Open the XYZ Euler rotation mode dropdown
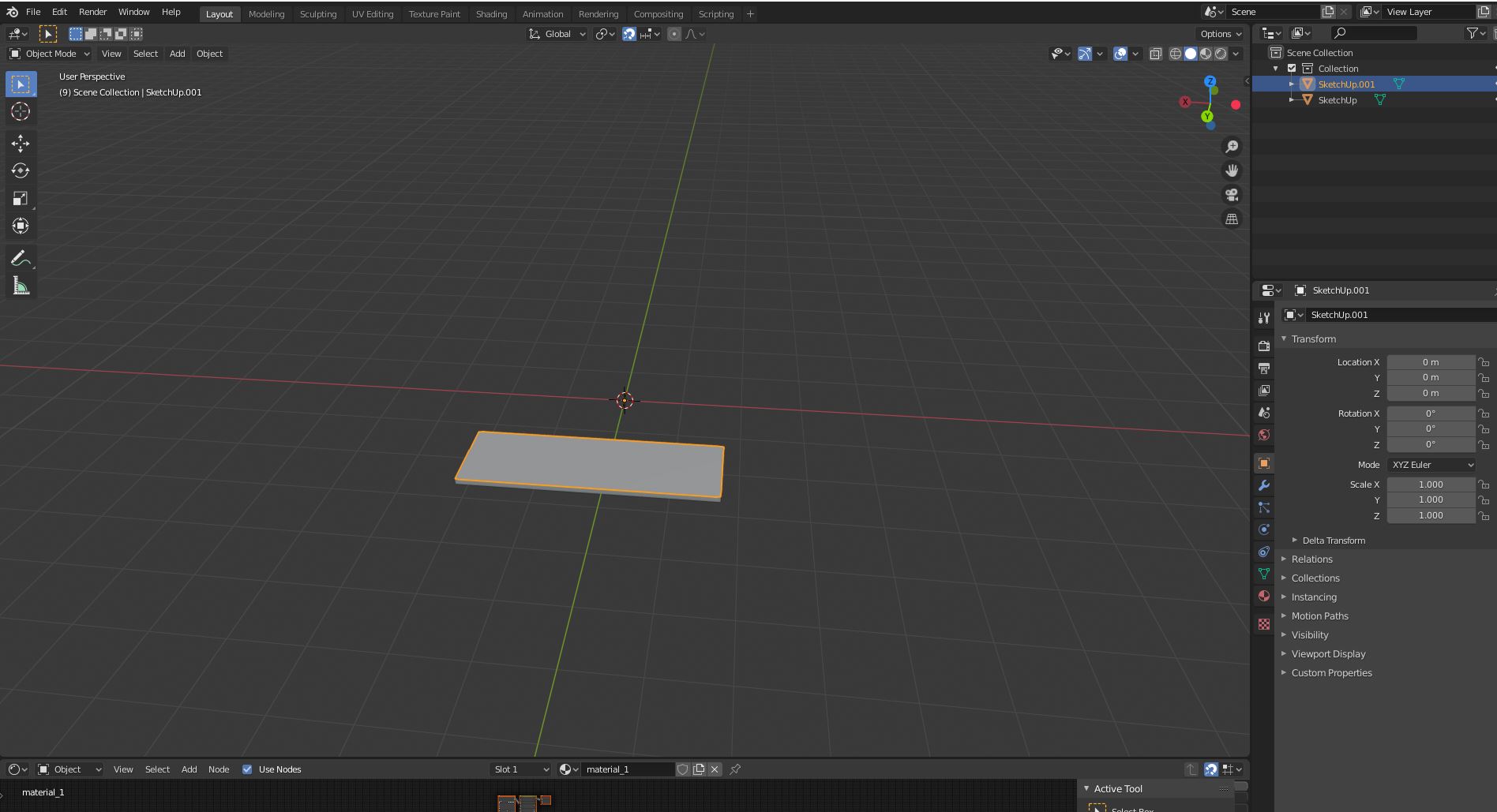The width and height of the screenshot is (1497, 812). pos(1431,465)
